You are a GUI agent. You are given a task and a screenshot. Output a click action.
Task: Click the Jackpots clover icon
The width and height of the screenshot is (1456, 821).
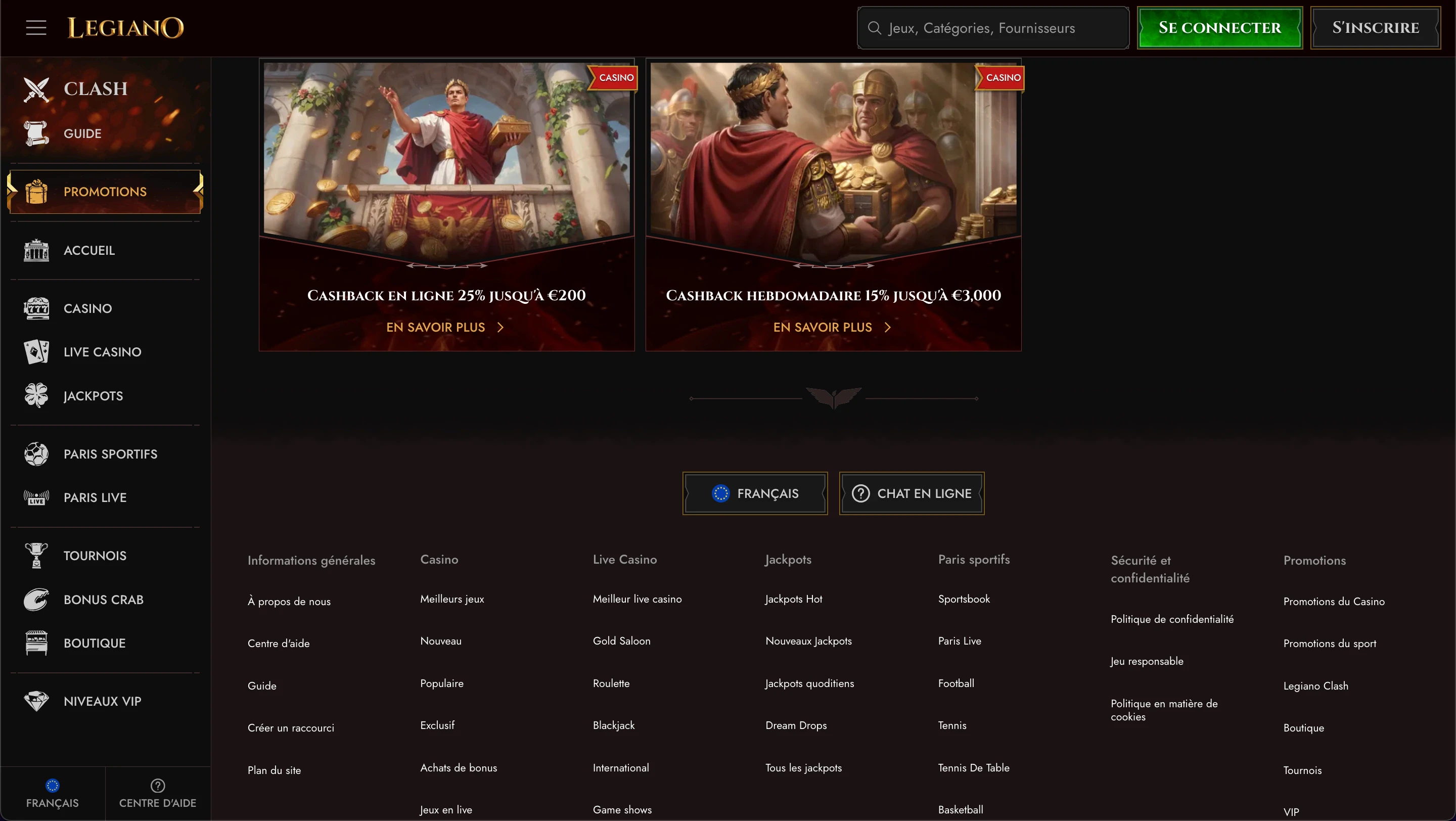click(x=37, y=395)
